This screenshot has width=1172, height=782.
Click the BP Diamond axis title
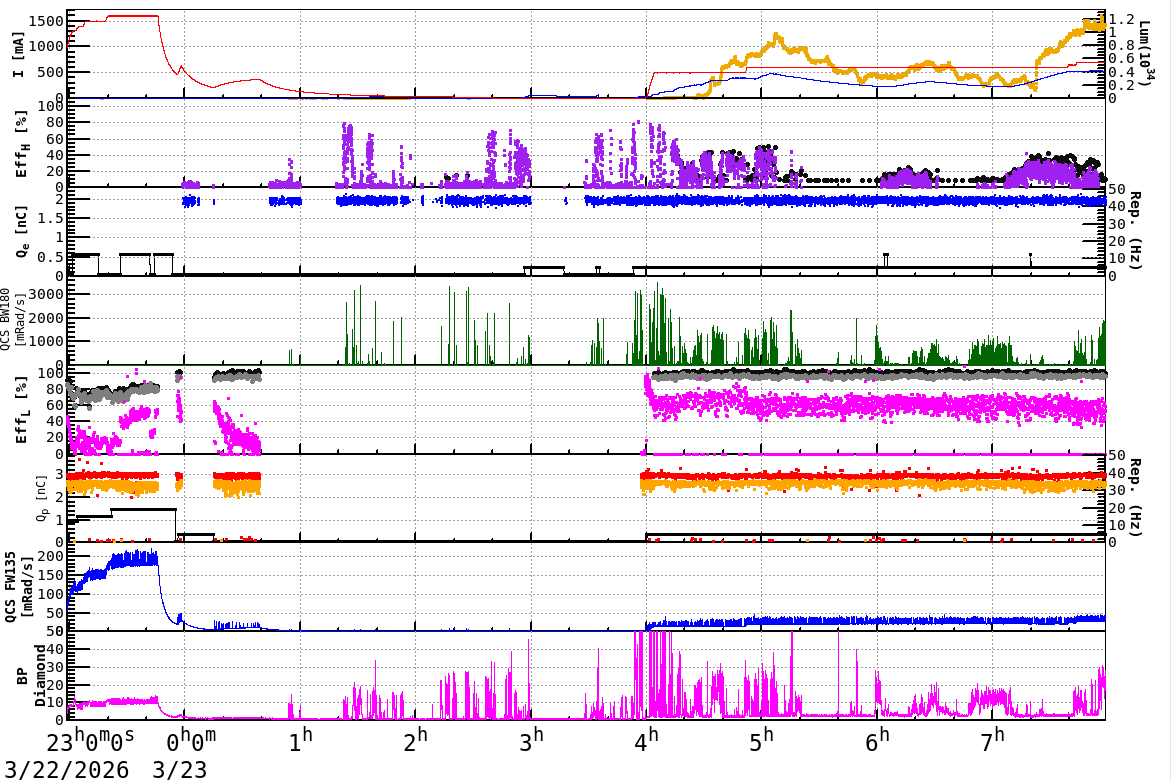pyautogui.click(x=32, y=675)
